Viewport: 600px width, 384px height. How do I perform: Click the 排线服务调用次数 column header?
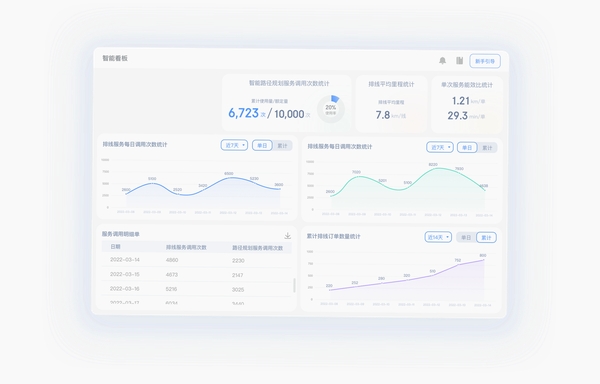186,247
